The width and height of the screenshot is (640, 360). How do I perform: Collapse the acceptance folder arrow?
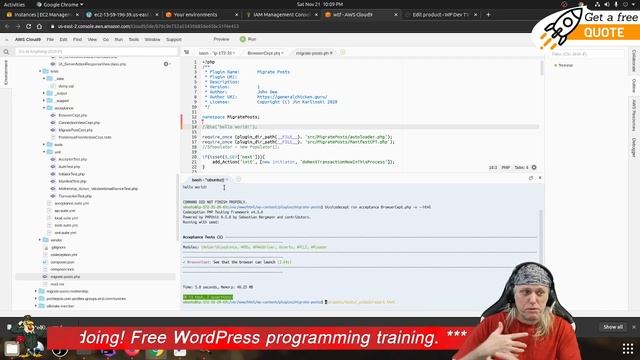tap(44, 108)
